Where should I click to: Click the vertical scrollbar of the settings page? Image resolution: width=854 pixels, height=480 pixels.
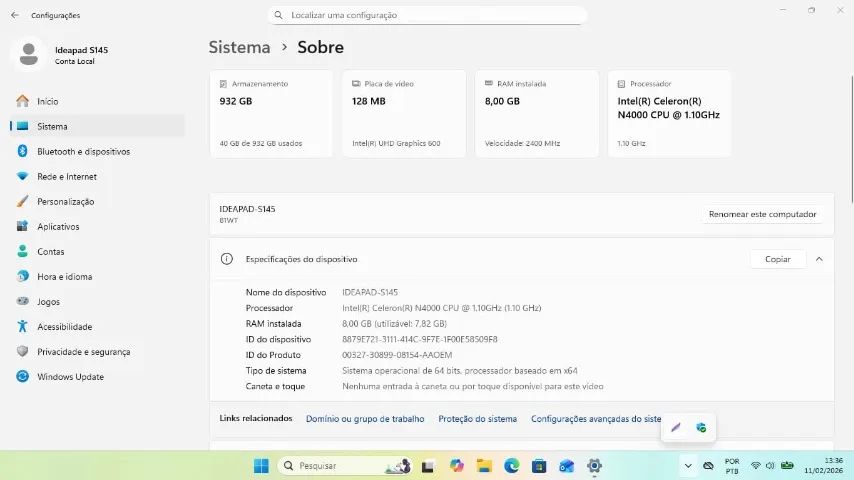(851, 139)
